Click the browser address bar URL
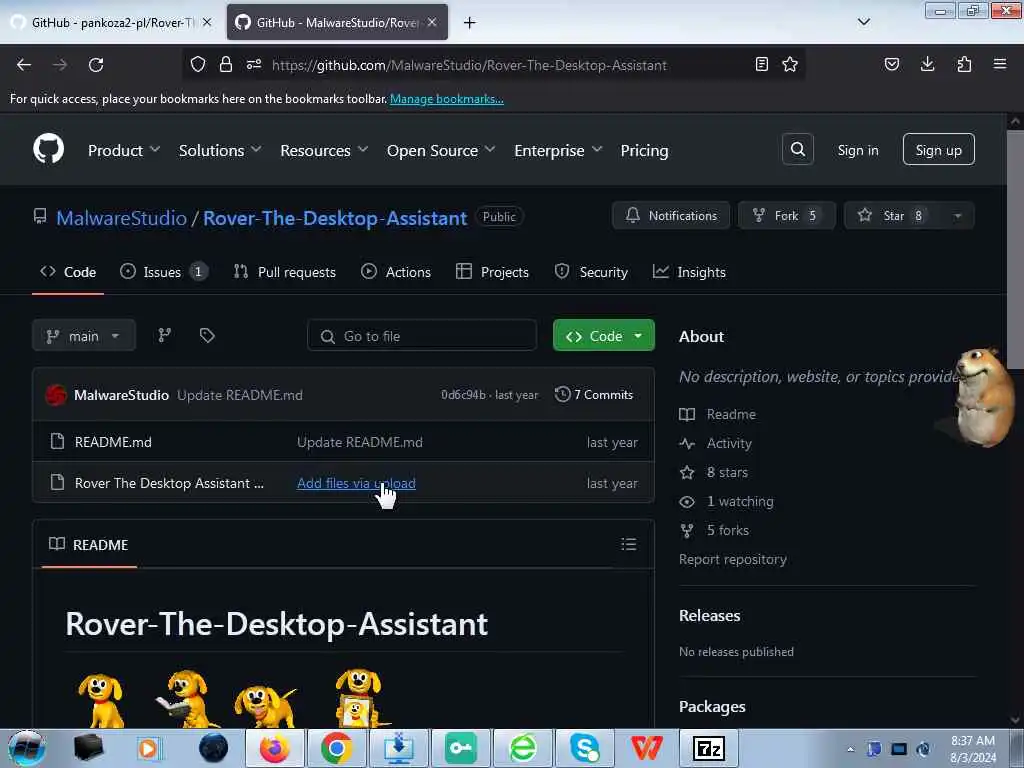The width and height of the screenshot is (1024, 768). click(469, 65)
